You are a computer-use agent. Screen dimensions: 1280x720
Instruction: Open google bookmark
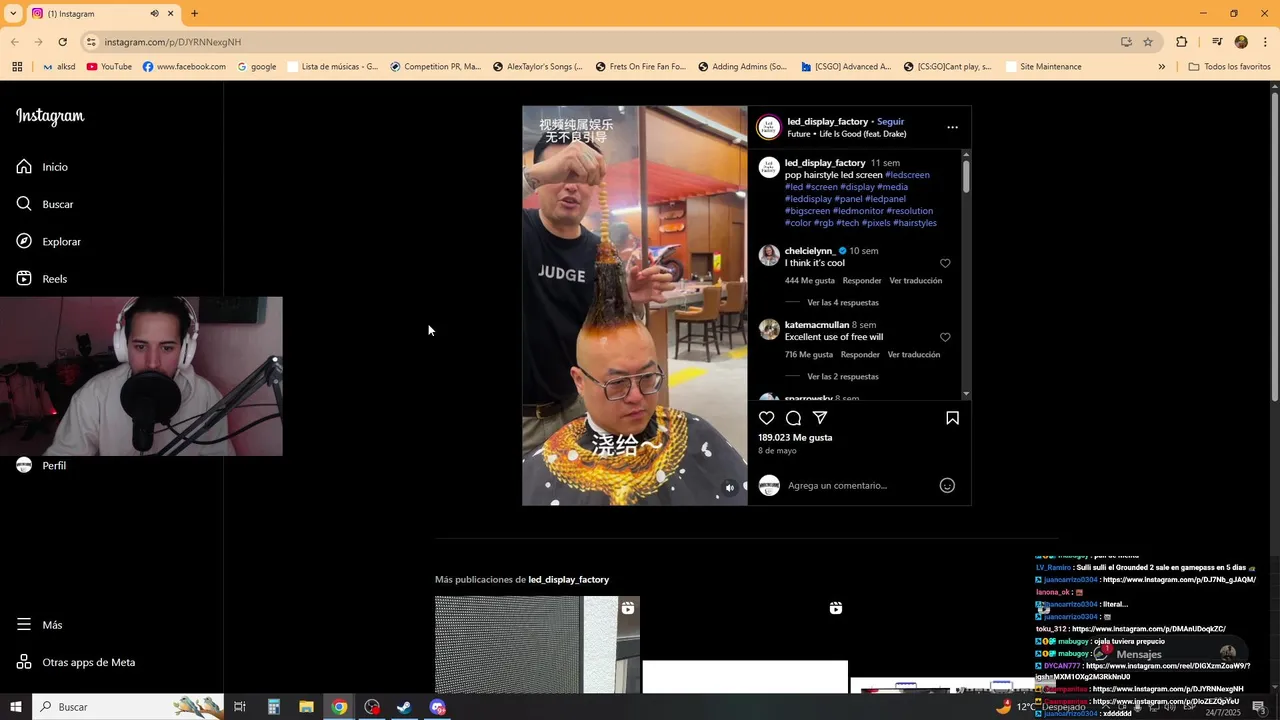click(257, 67)
